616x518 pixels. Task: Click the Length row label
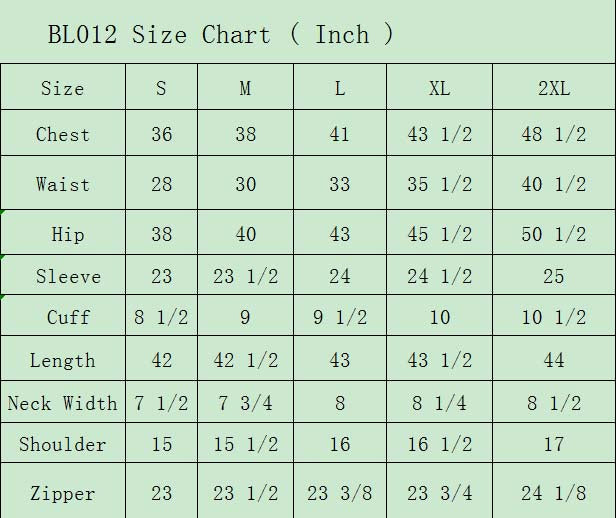point(63,359)
